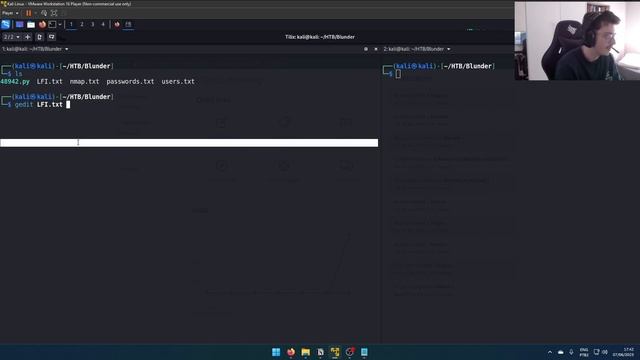Image resolution: width=640 pixels, height=360 pixels.
Task: Click the white highlighted bar in terminal 1
Action: coord(189,143)
